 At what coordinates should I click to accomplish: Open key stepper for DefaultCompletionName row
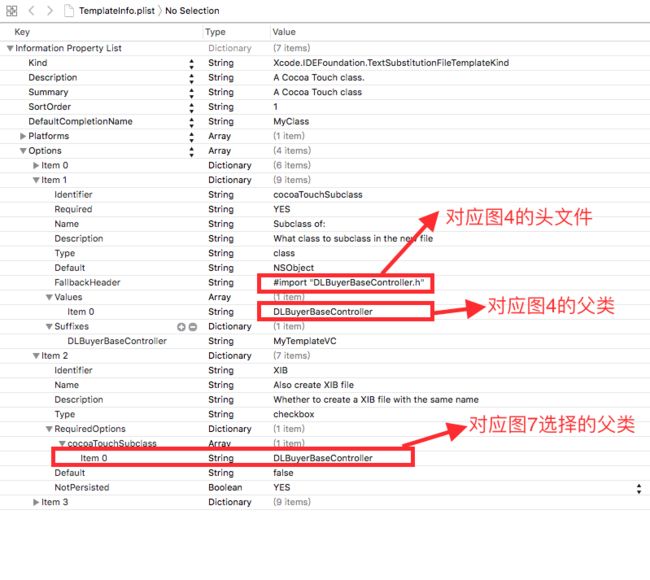(191, 122)
